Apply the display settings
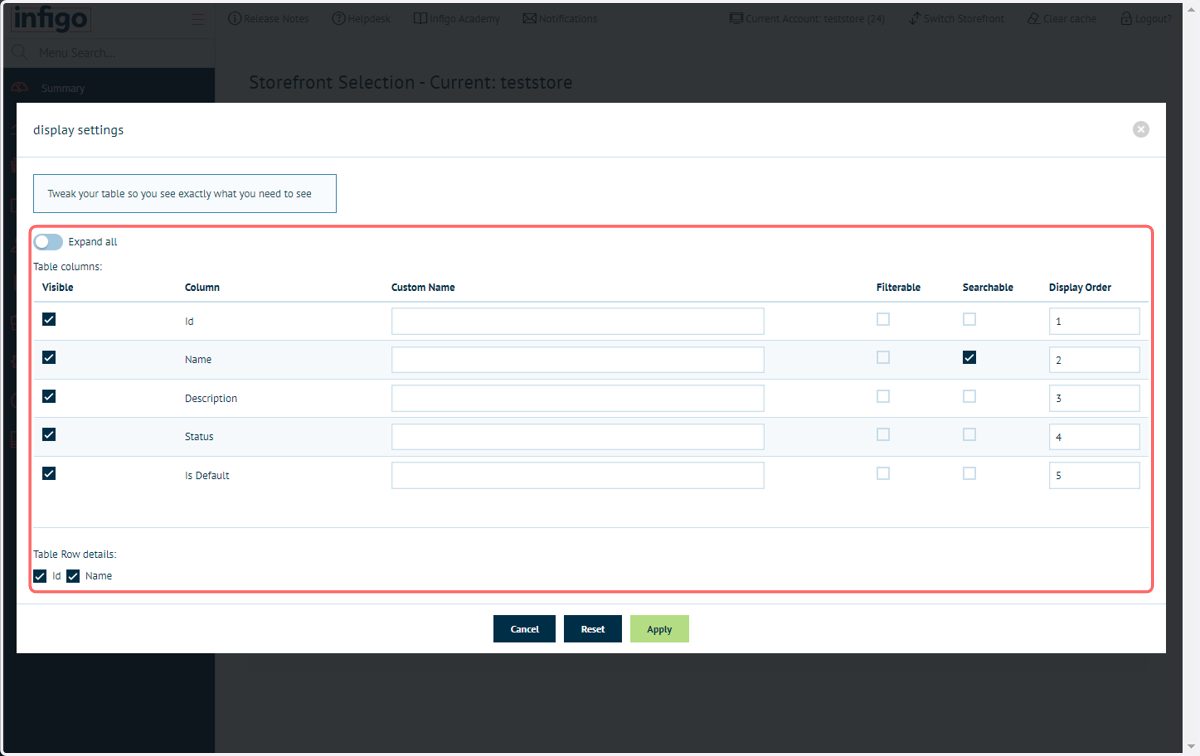 coord(659,629)
